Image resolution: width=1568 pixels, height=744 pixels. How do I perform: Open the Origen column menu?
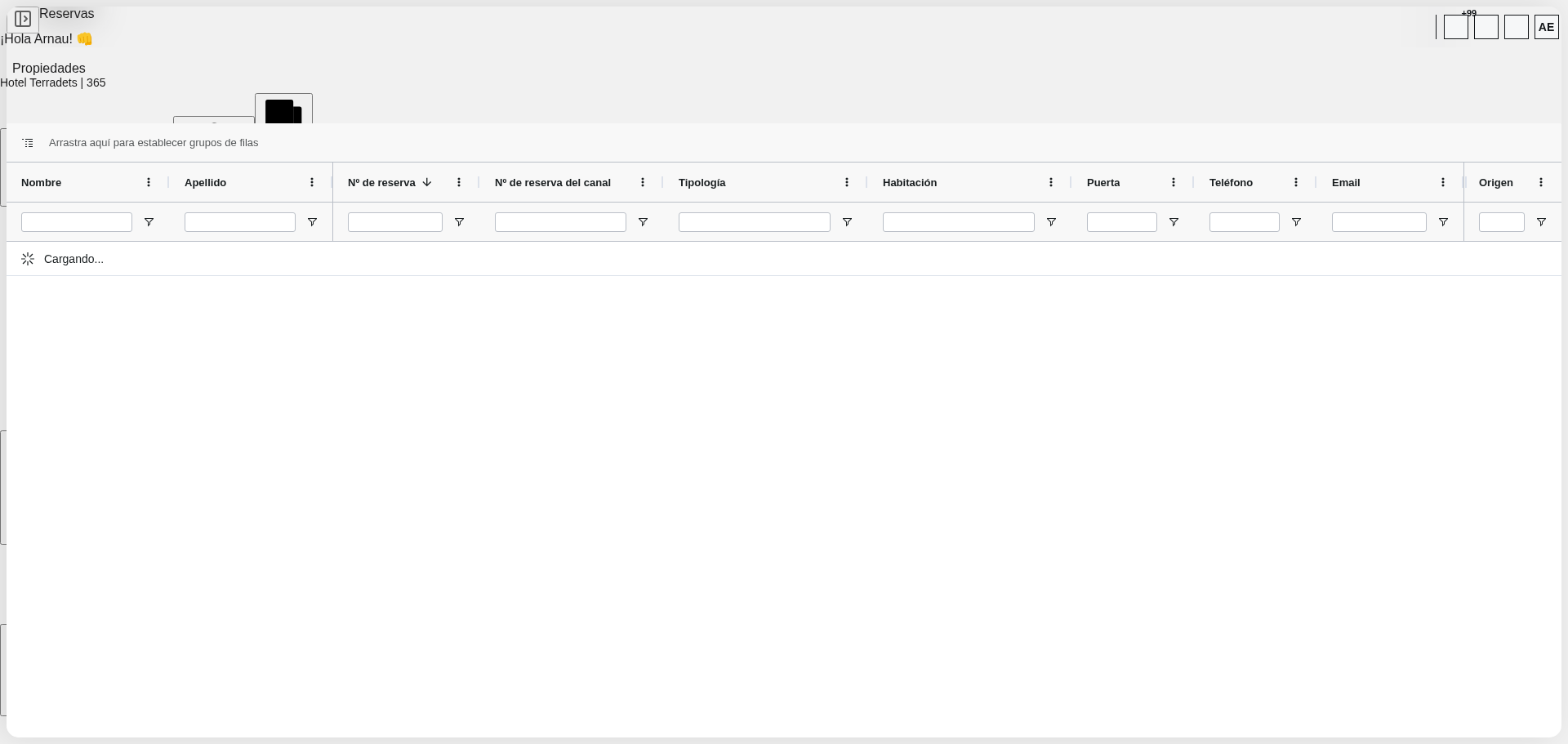click(x=1541, y=182)
